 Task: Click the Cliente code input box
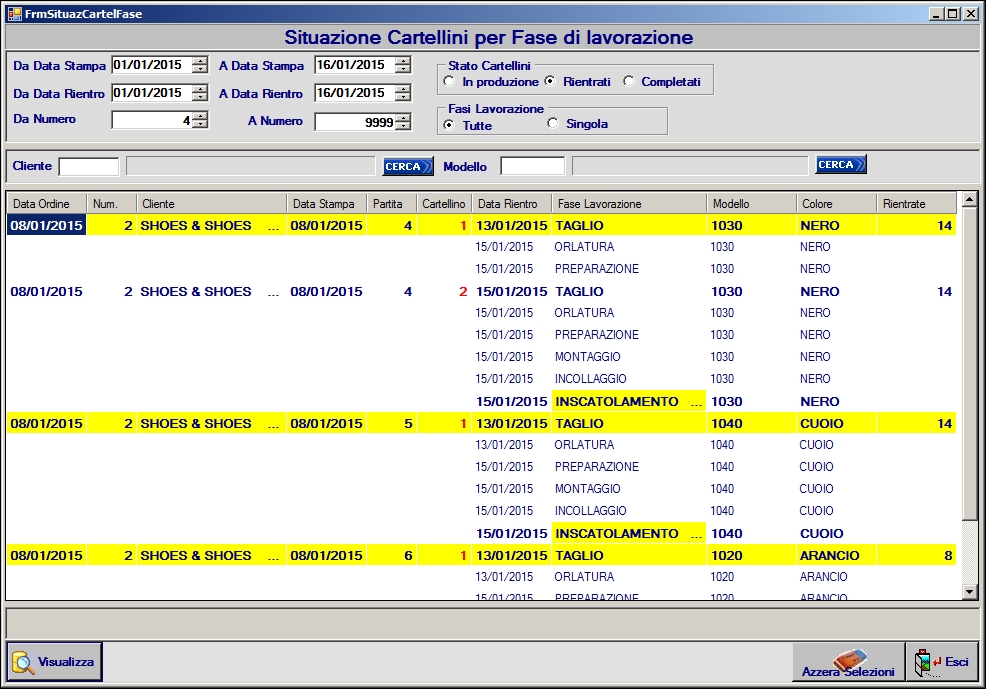click(x=89, y=167)
